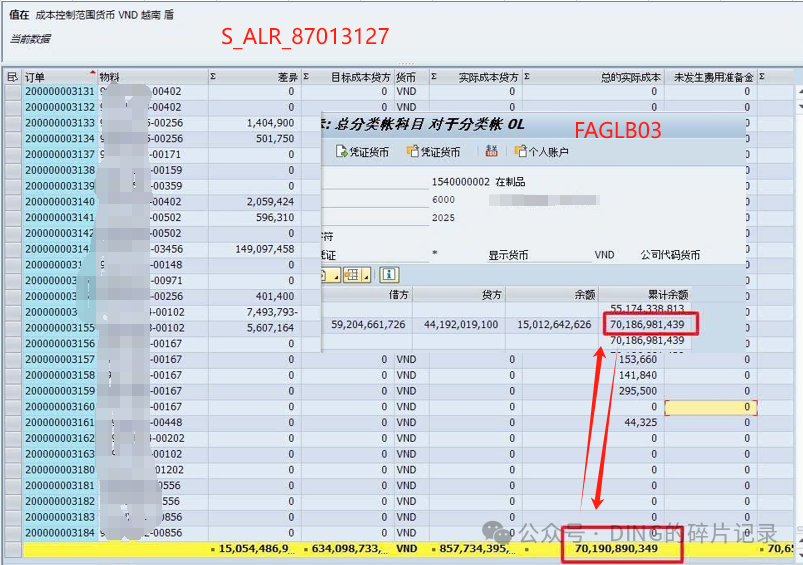The height and width of the screenshot is (565, 803).
Task: Click totals row sum 634,098,733
Action: [x=350, y=549]
